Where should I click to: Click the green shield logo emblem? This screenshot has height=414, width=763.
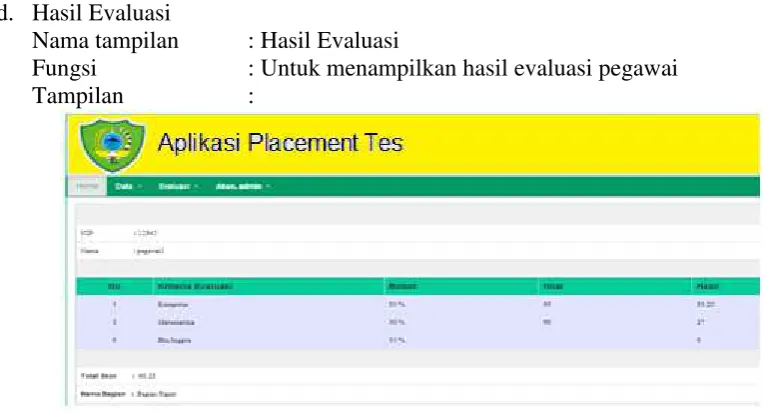tap(112, 145)
